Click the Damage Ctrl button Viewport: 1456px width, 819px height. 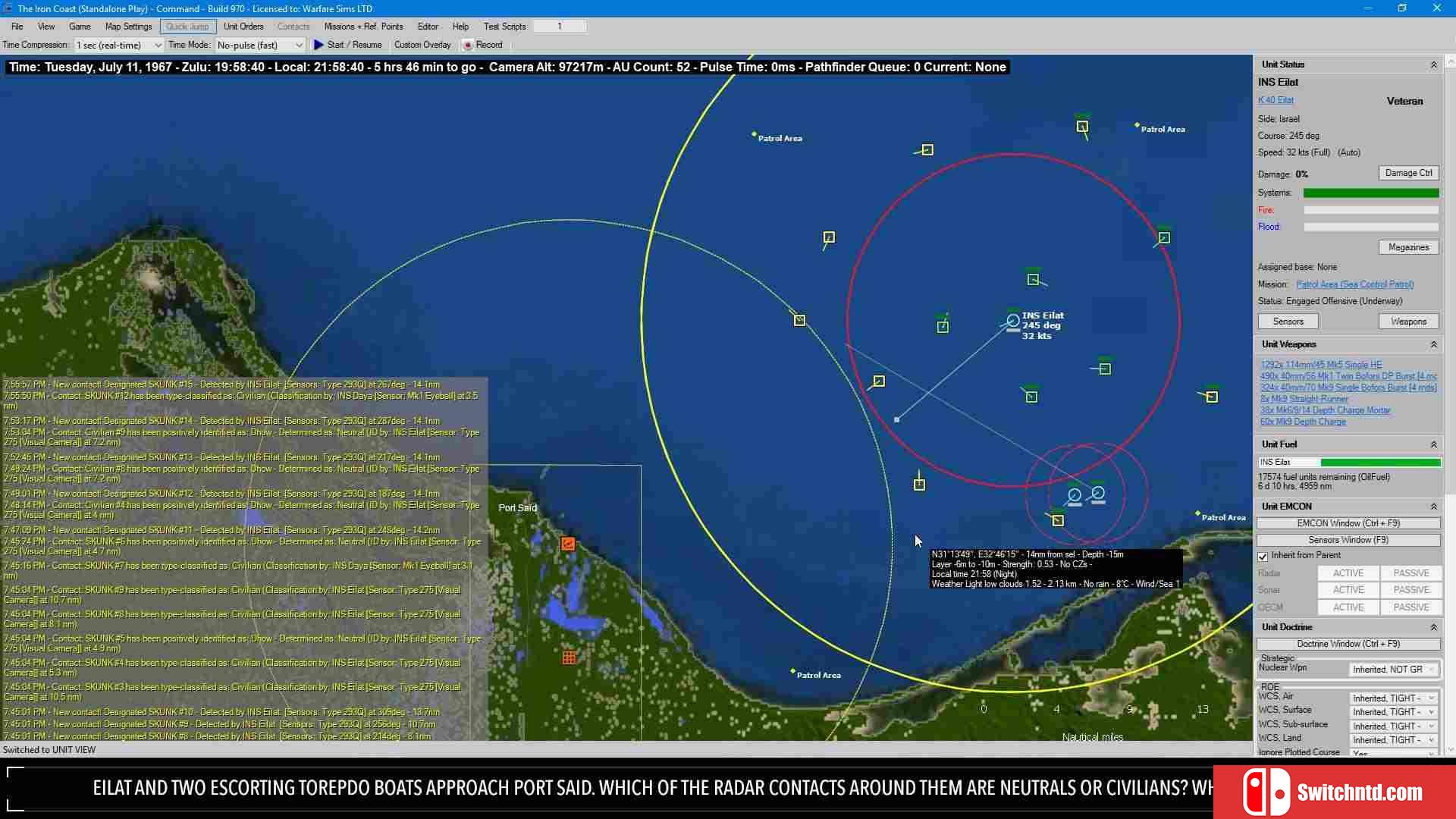(1408, 173)
